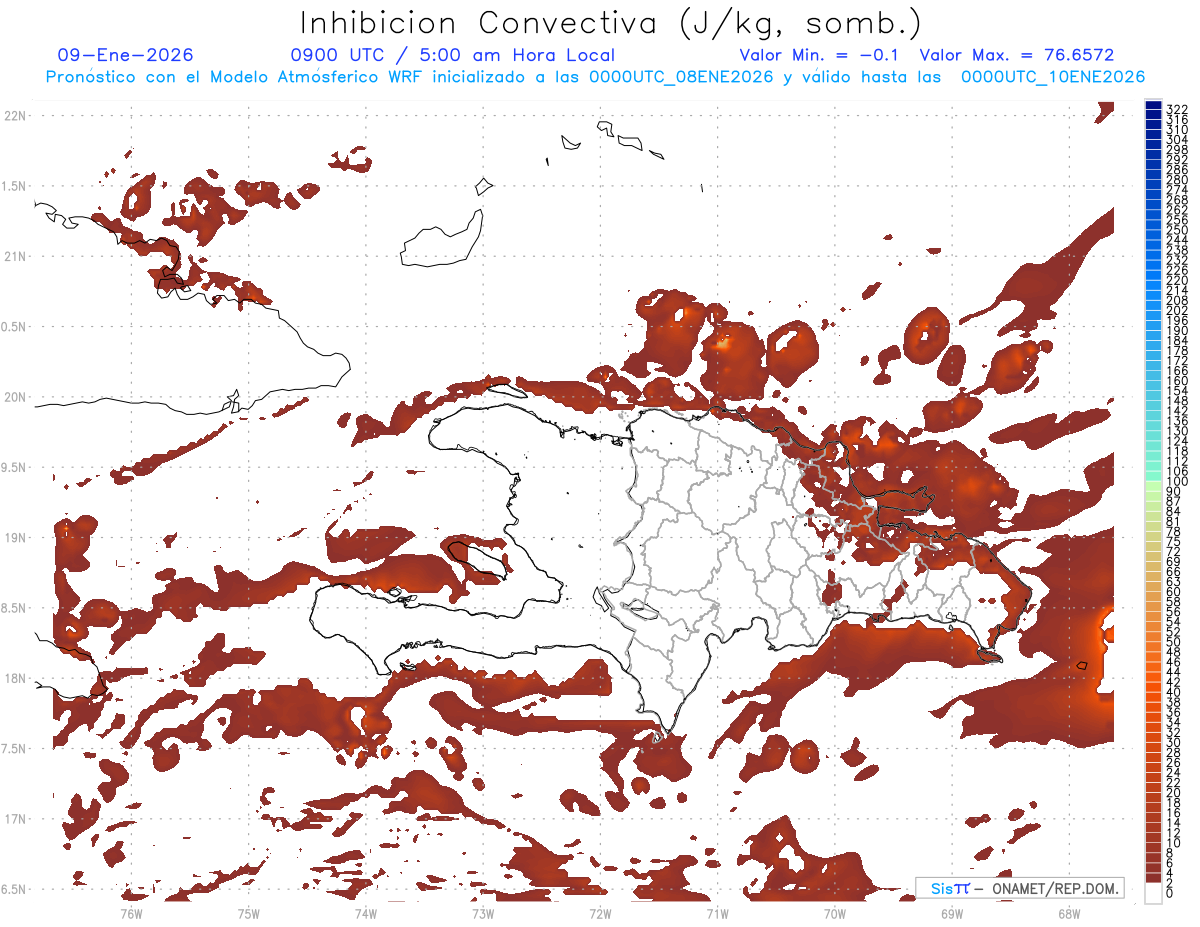Click the darkest blue swatch atop the color scale
The height and width of the screenshot is (927, 1200).
click(1154, 106)
